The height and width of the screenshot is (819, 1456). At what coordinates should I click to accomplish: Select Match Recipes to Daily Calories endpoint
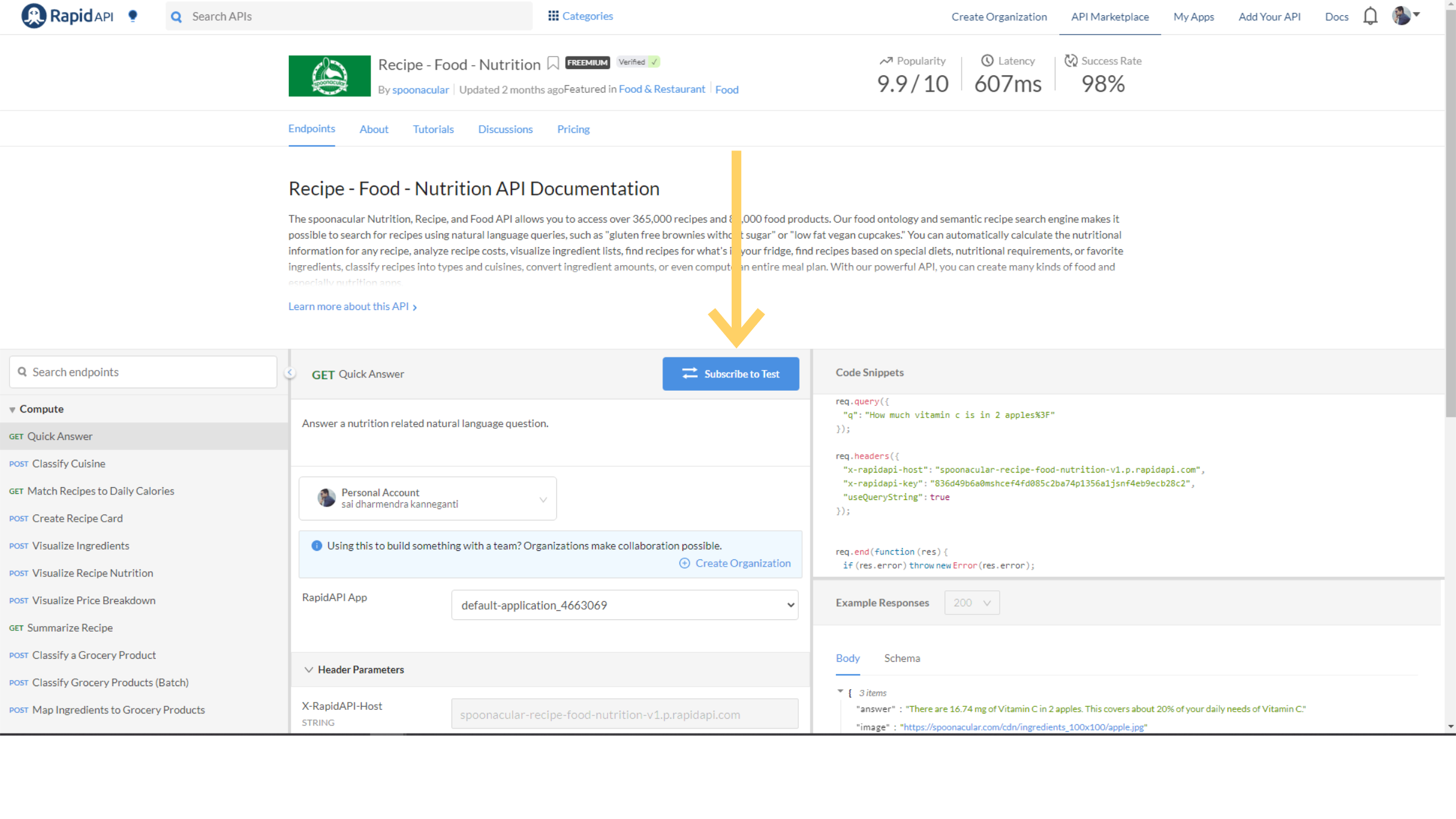pos(144,491)
